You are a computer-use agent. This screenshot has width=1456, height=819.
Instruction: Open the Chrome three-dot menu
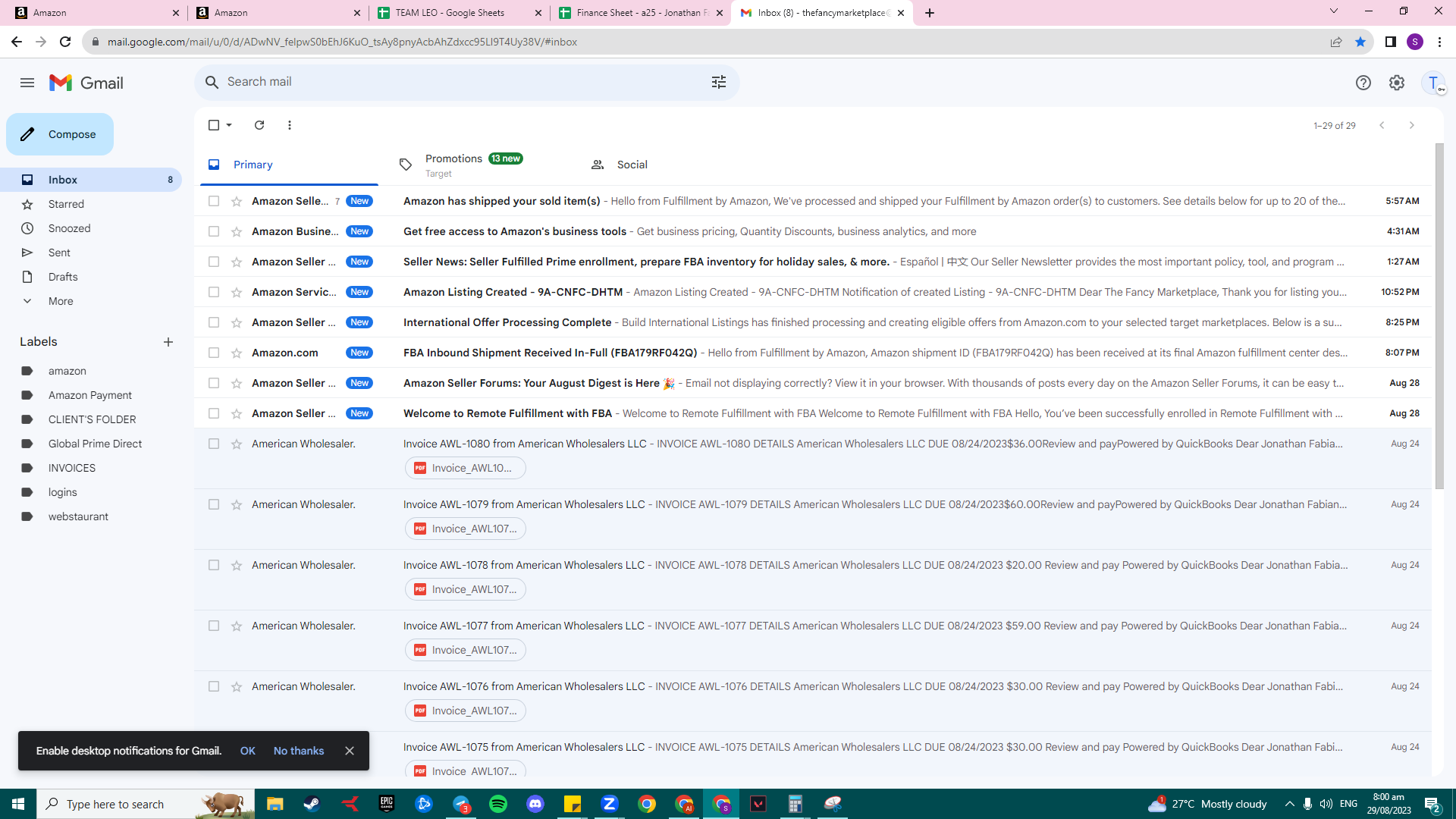click(1439, 42)
